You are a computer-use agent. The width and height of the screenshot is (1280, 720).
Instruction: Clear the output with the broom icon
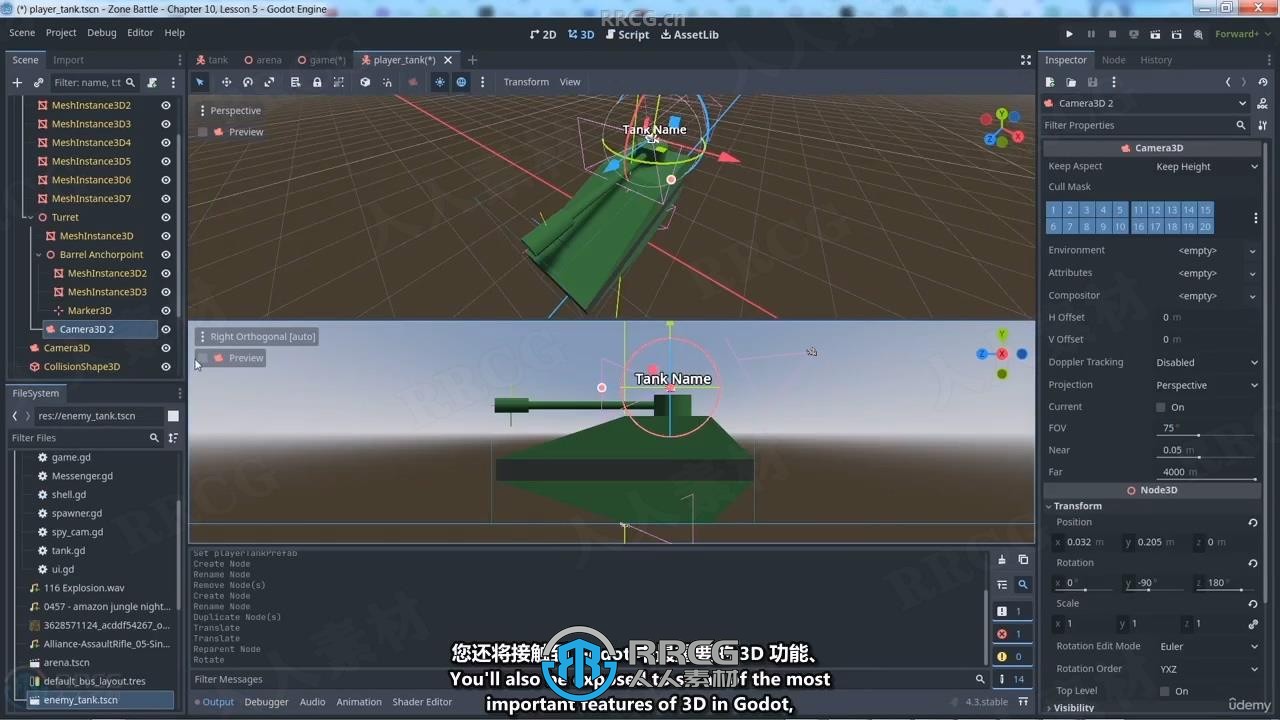1002,560
